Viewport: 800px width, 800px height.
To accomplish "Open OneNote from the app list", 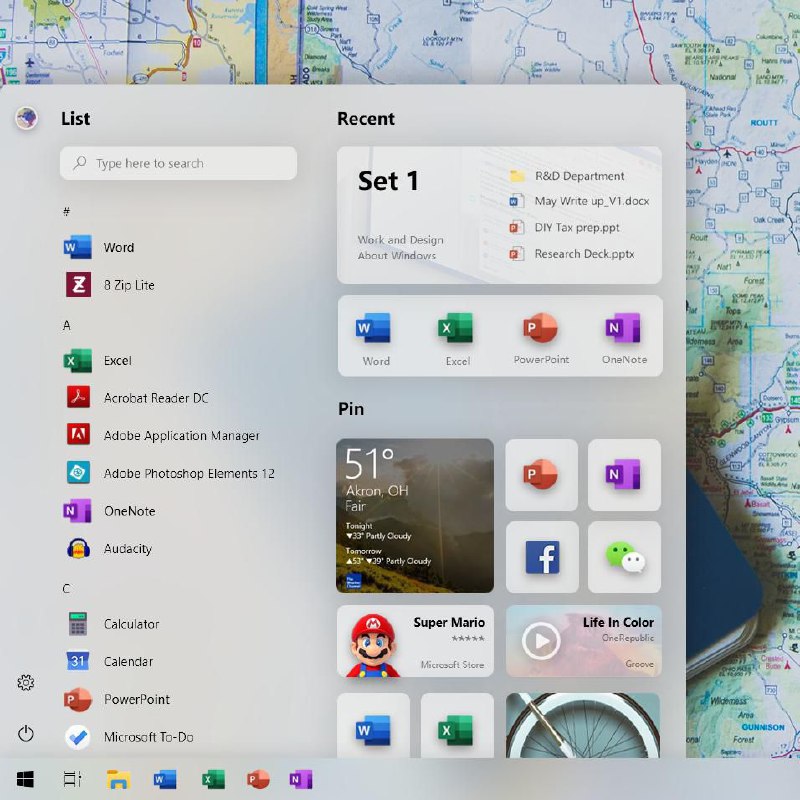I will click(x=109, y=511).
